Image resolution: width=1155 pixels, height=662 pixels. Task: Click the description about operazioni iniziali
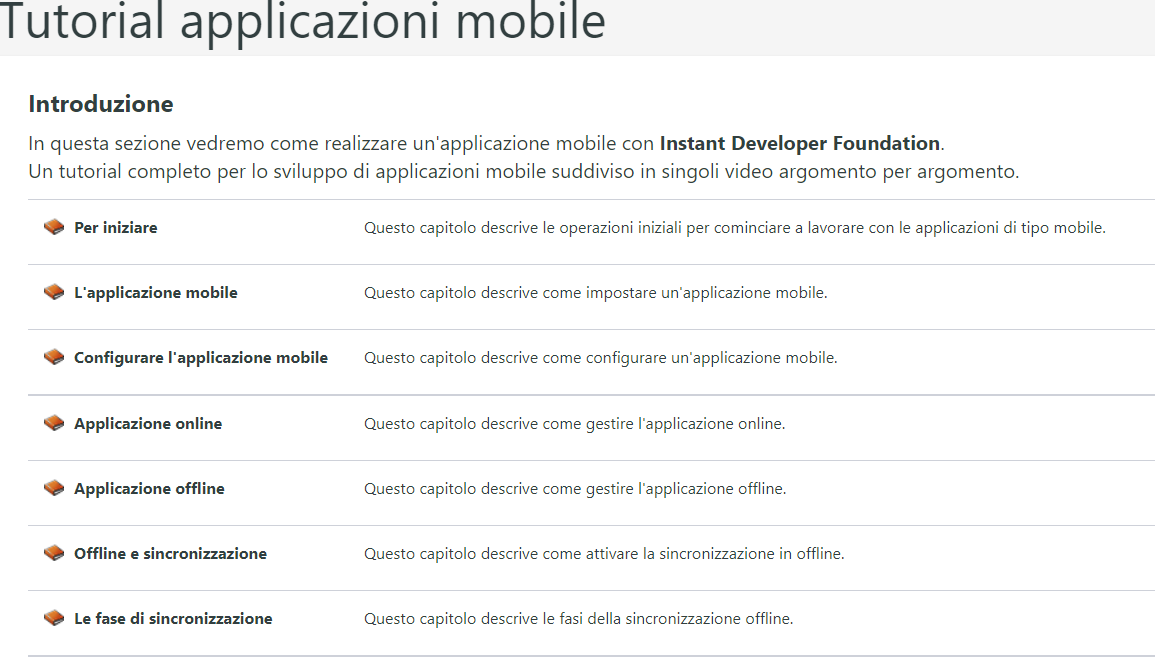(x=734, y=228)
